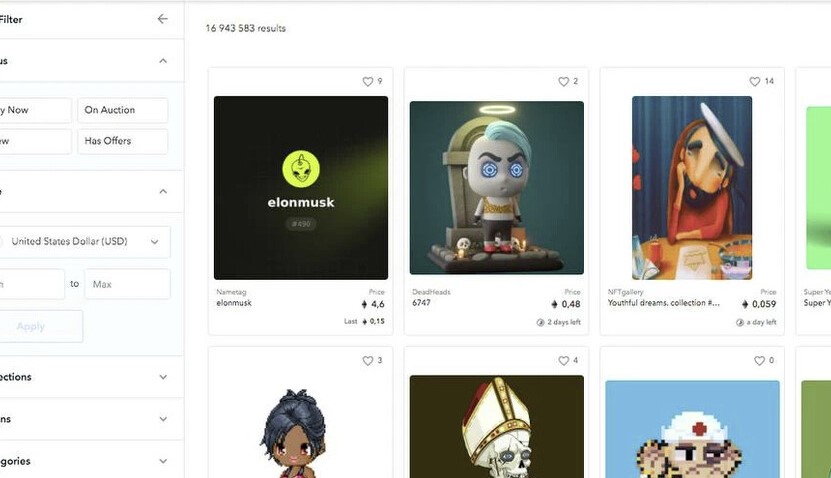Expand the Collections filter section
This screenshot has width=831, height=478.
tap(90, 377)
